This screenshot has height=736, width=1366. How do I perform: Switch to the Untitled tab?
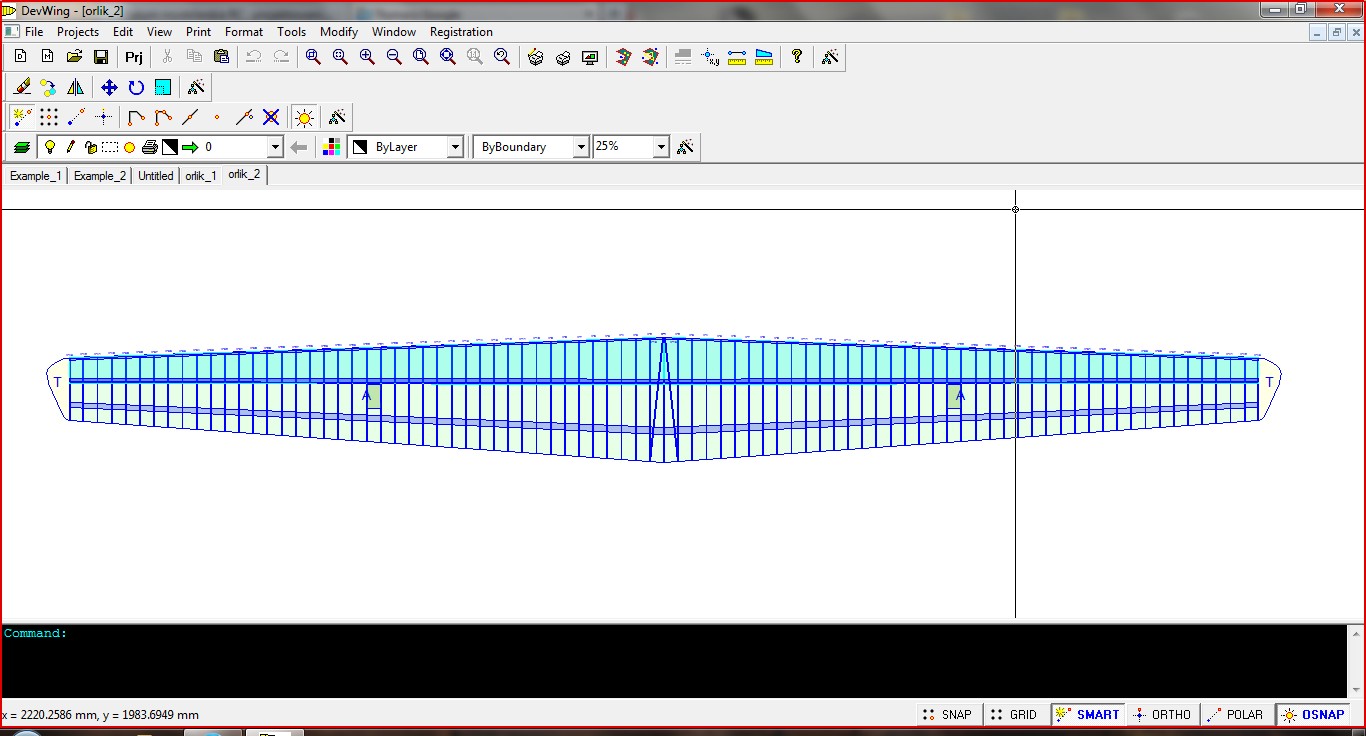(156, 176)
